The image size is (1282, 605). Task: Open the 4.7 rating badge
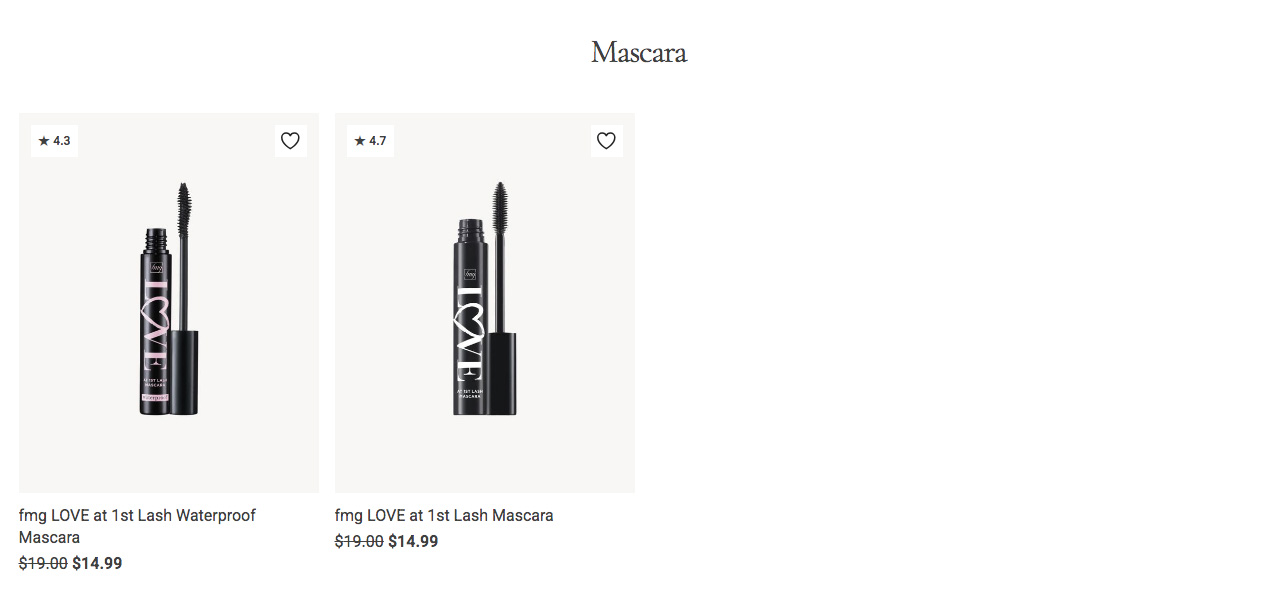pos(370,141)
